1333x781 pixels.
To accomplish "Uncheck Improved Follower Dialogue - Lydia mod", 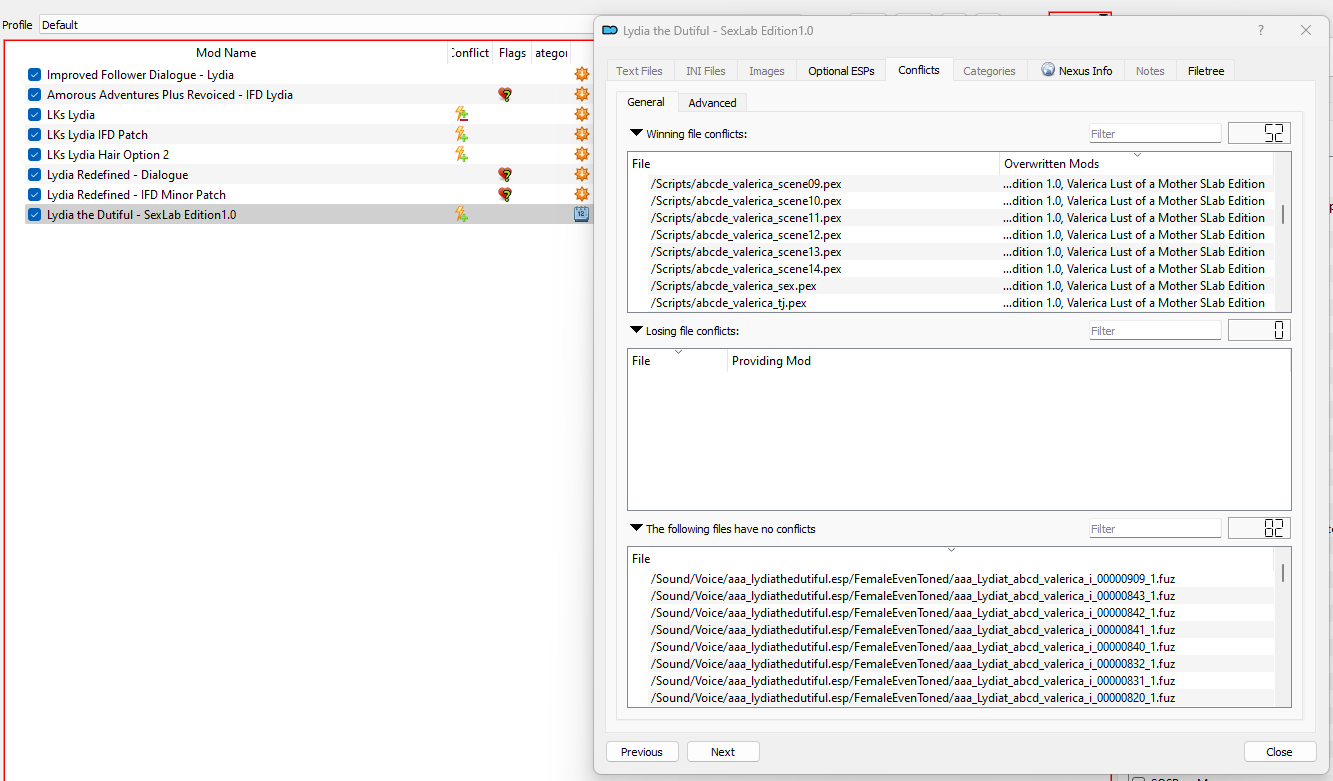I will click(x=34, y=75).
